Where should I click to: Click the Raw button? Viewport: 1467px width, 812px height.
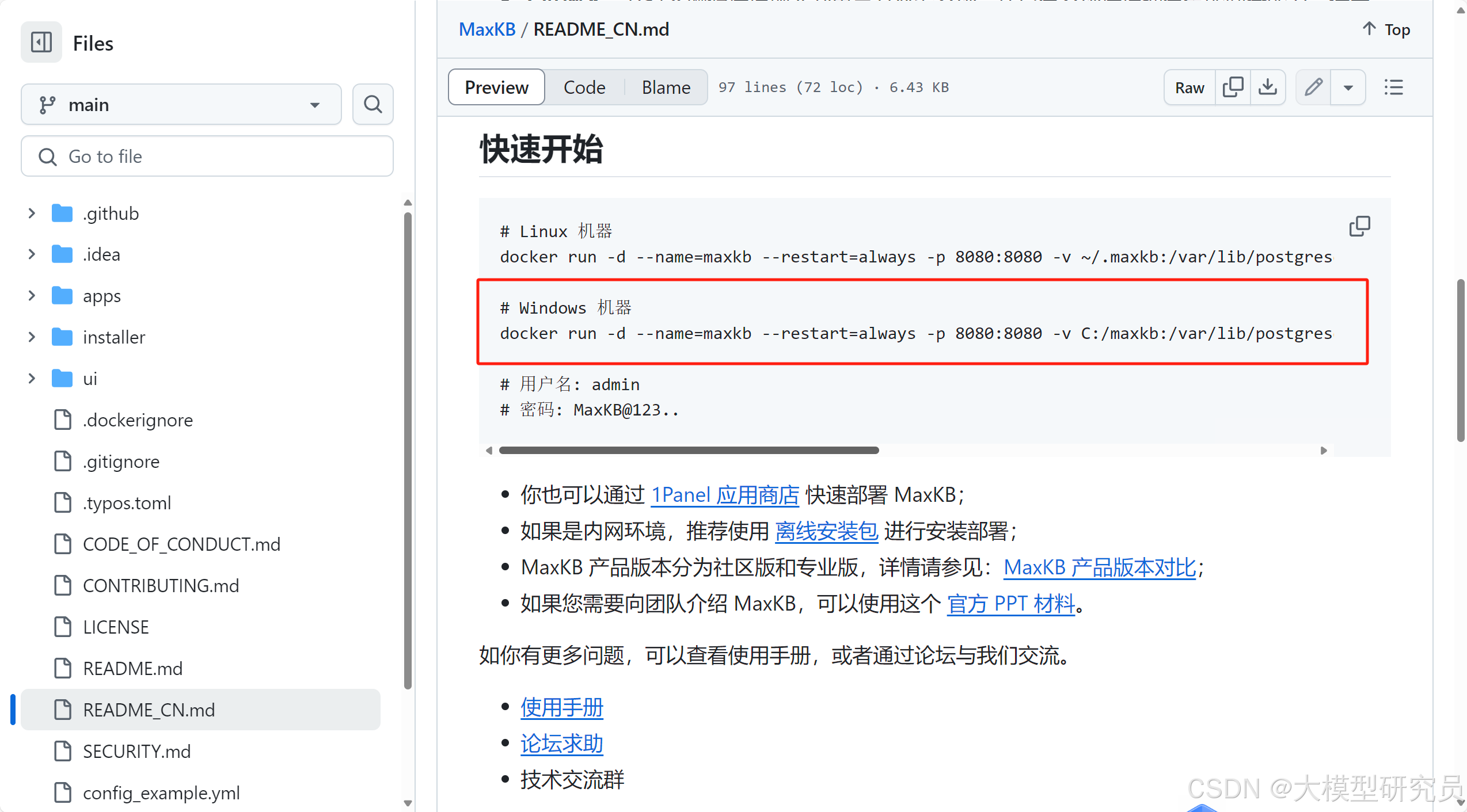click(1189, 87)
